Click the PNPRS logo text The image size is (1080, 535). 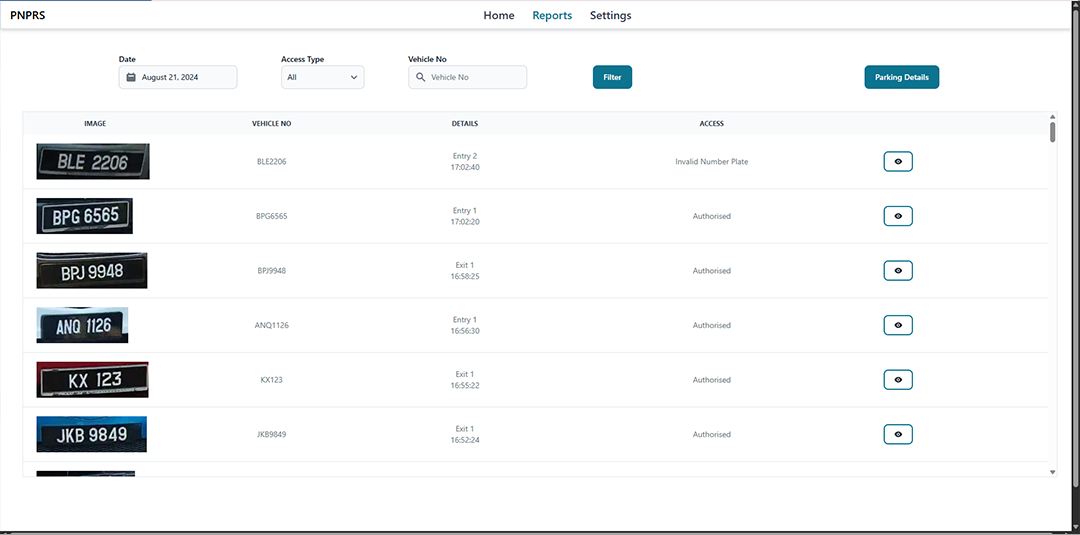point(28,15)
